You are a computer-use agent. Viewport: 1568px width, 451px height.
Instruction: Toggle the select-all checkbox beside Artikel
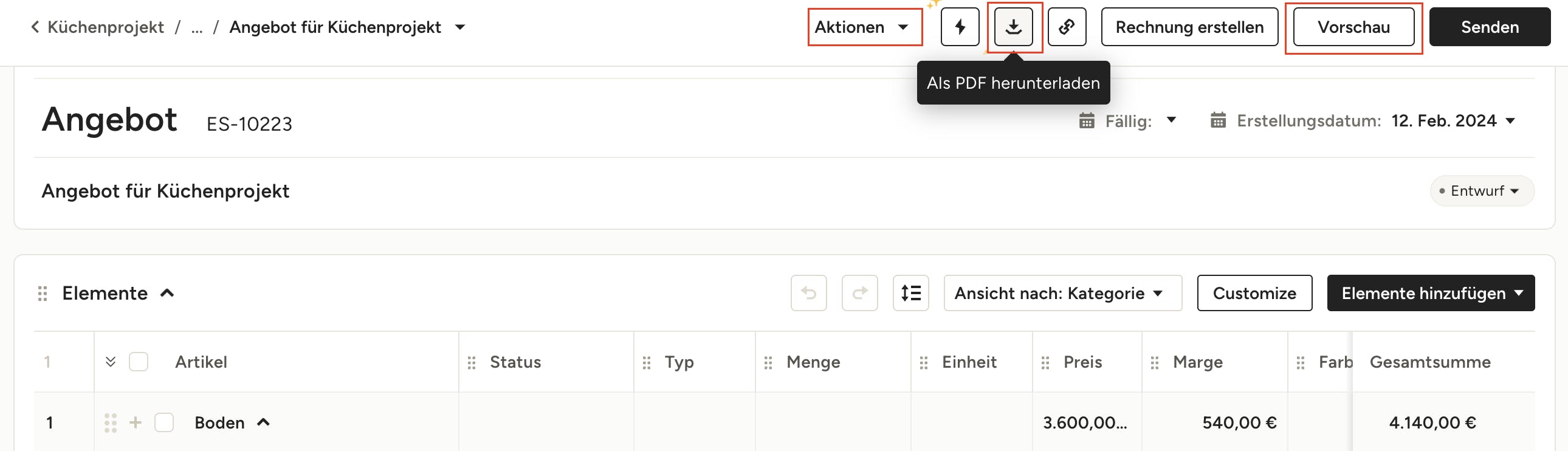click(x=139, y=362)
